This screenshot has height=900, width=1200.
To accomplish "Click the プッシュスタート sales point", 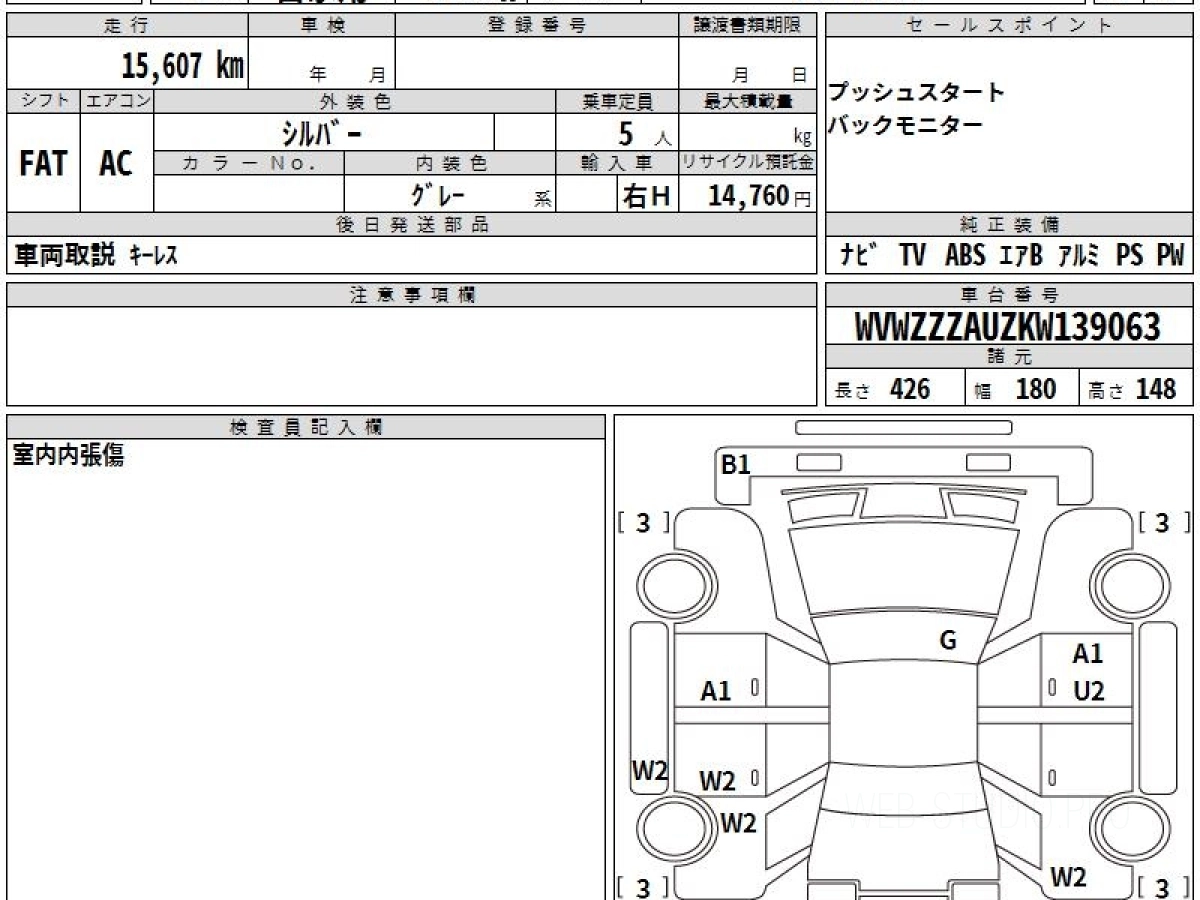I will click(916, 93).
